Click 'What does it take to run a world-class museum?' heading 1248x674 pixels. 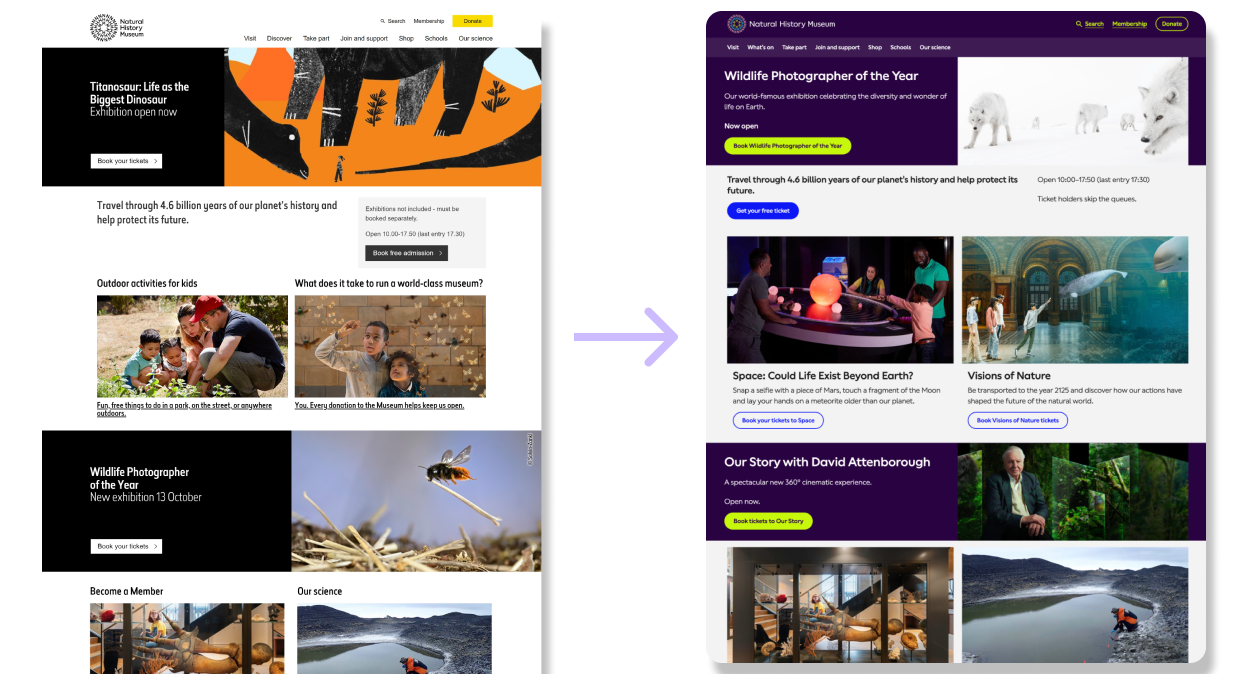click(x=389, y=283)
